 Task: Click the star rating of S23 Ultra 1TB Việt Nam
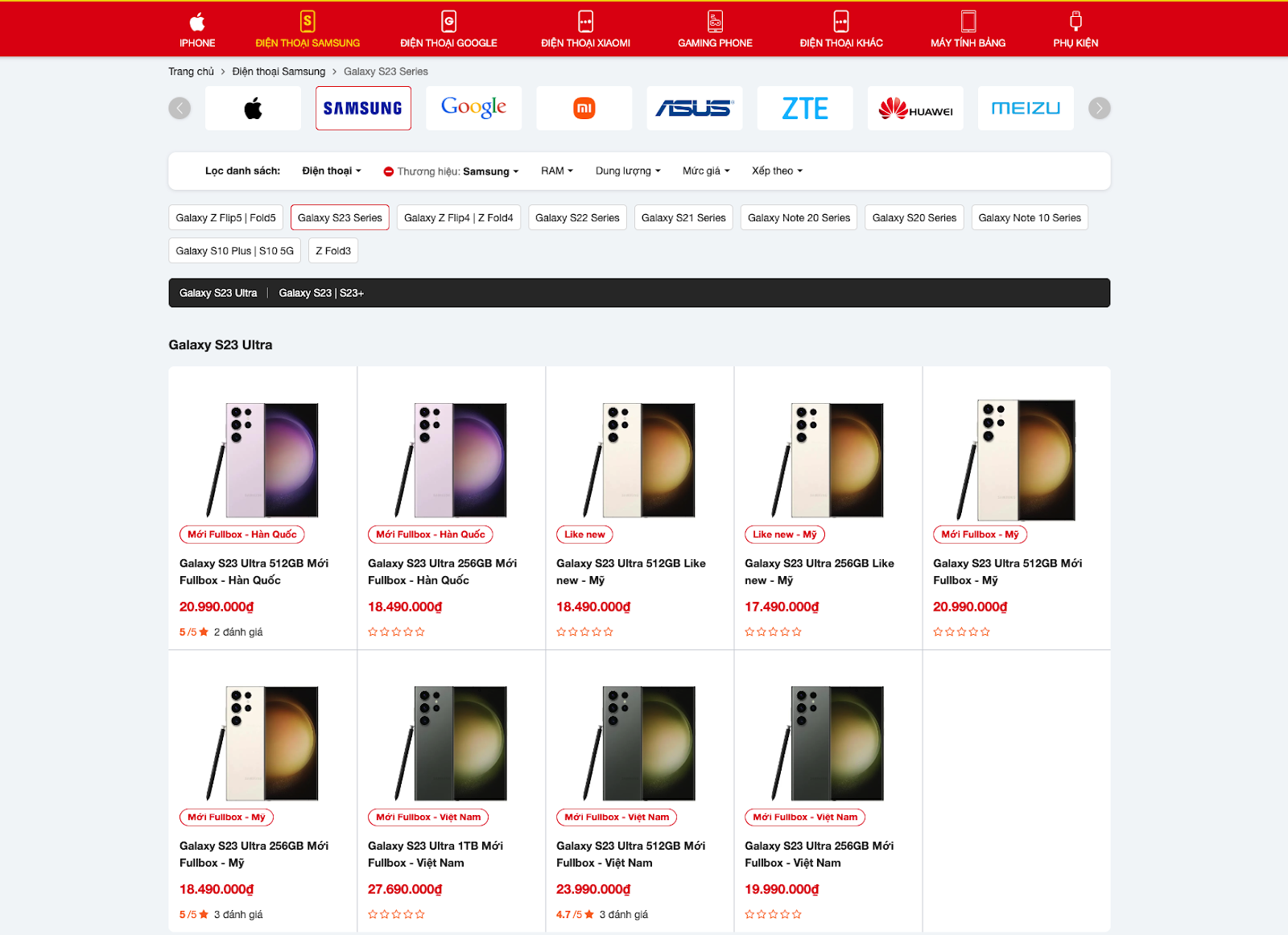[396, 914]
